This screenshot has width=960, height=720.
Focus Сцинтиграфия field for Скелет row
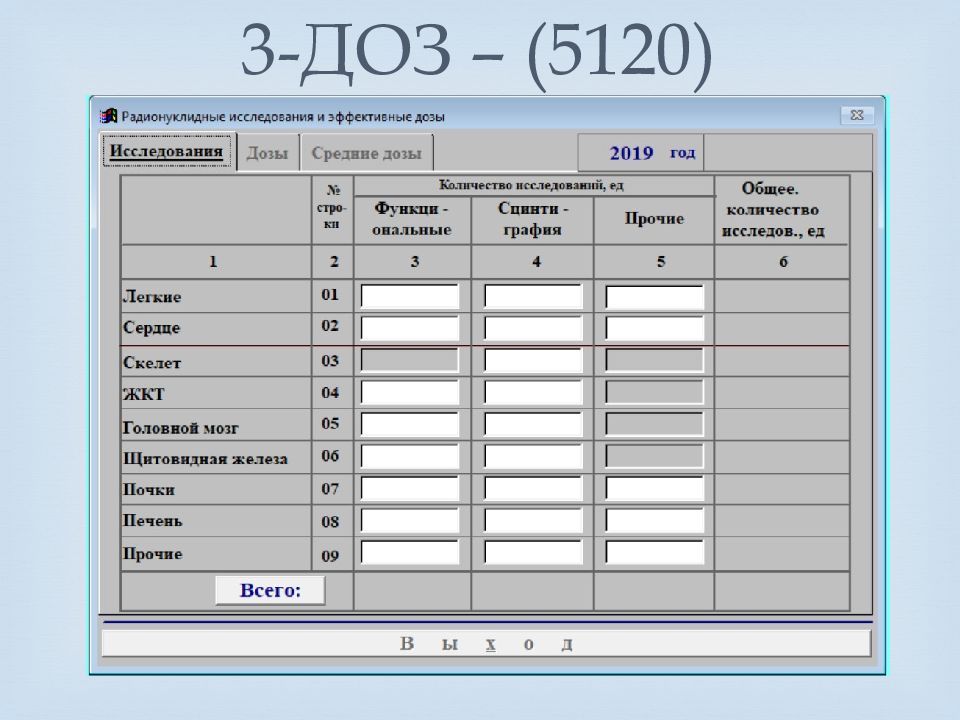[x=532, y=361]
